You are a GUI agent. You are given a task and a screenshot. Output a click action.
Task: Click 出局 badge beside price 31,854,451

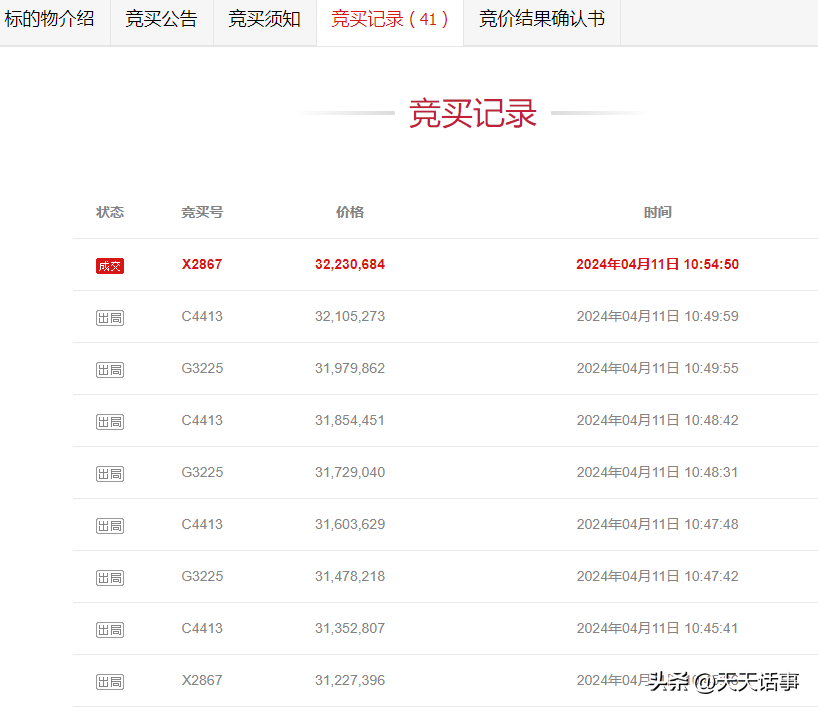click(110, 422)
